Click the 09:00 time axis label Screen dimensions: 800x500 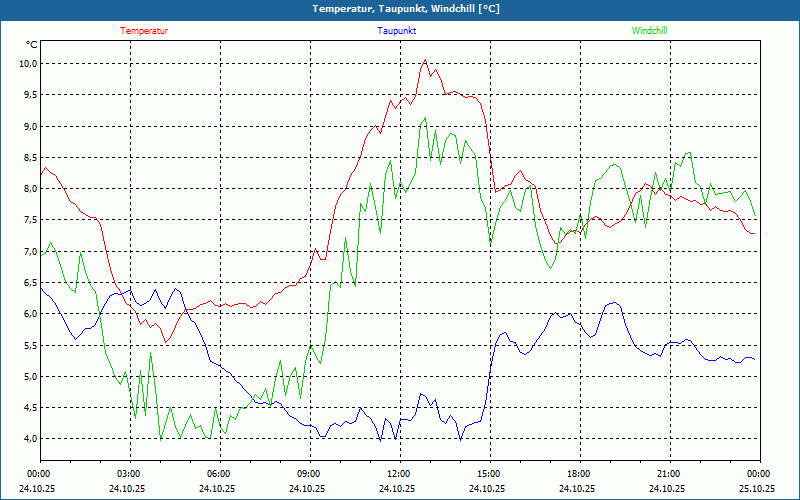pos(309,474)
